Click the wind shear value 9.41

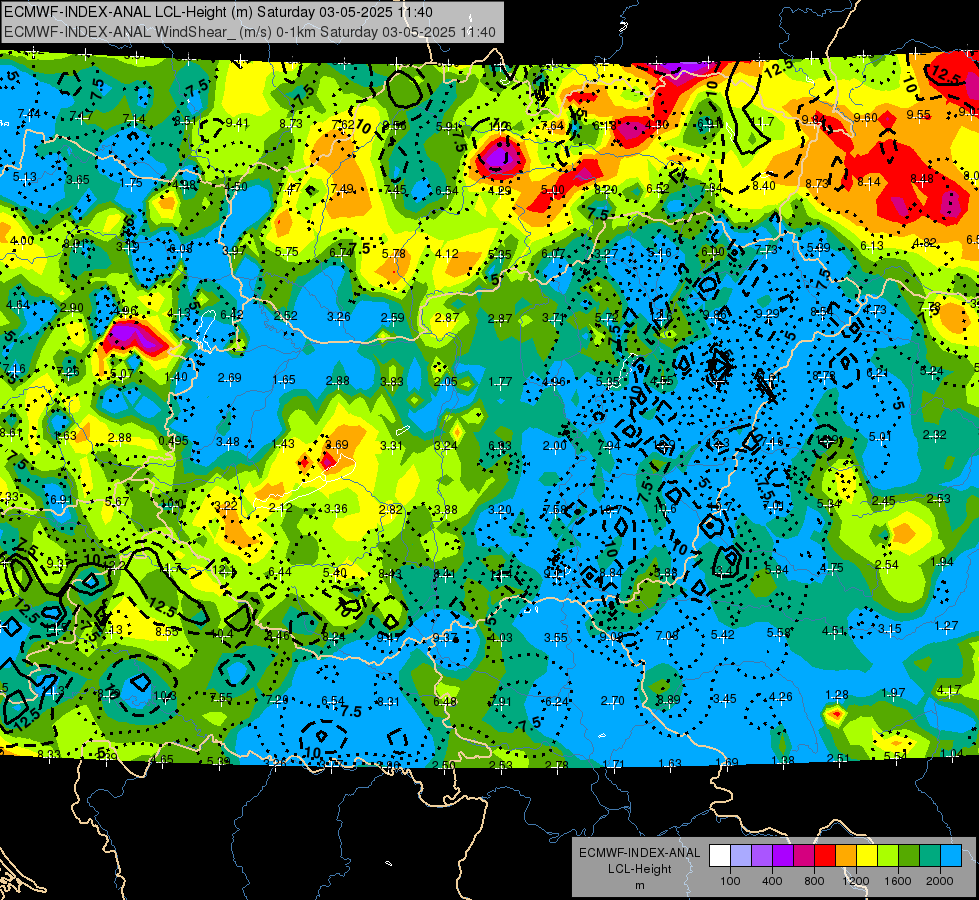[237, 123]
